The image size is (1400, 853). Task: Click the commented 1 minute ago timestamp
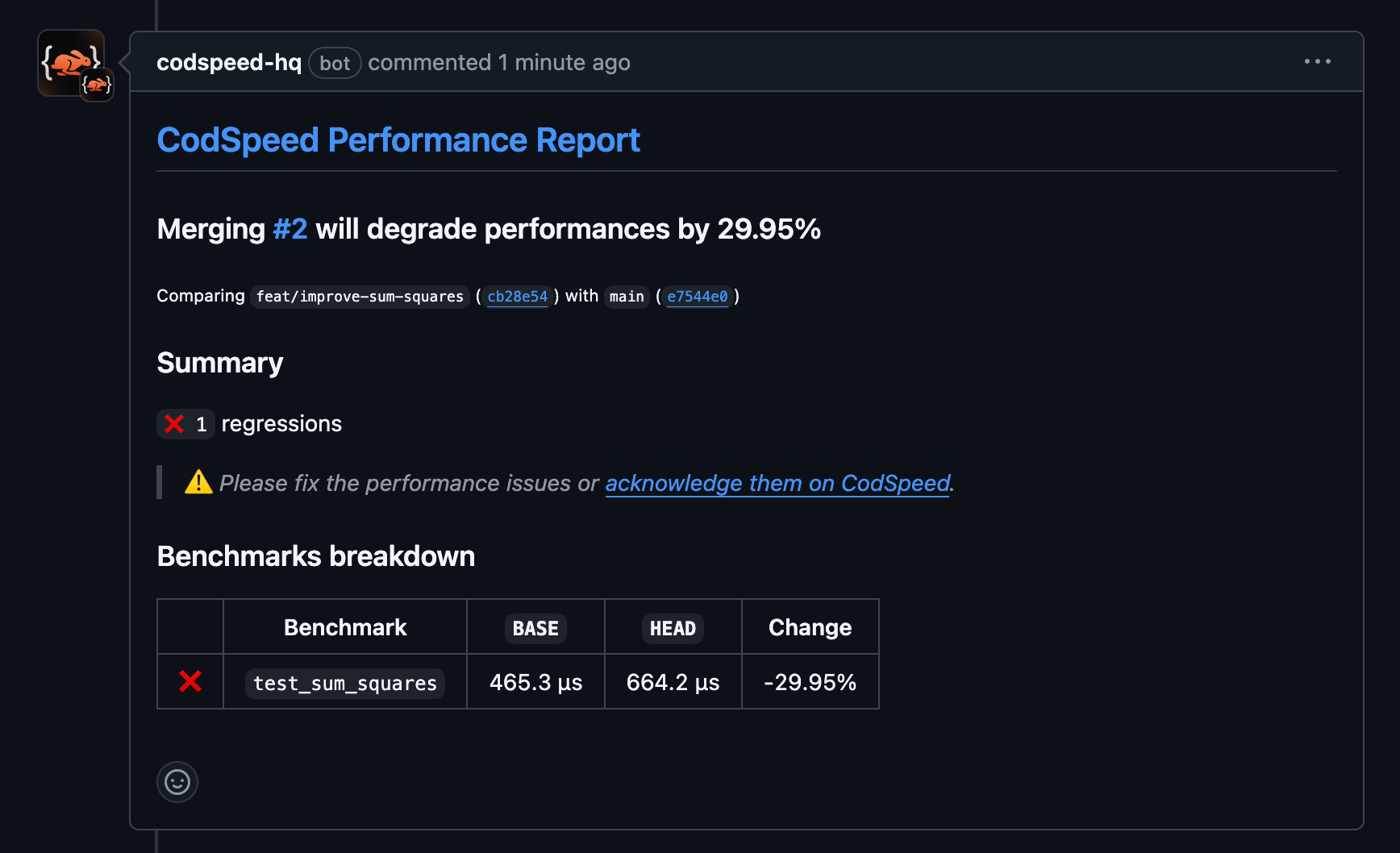pos(498,62)
